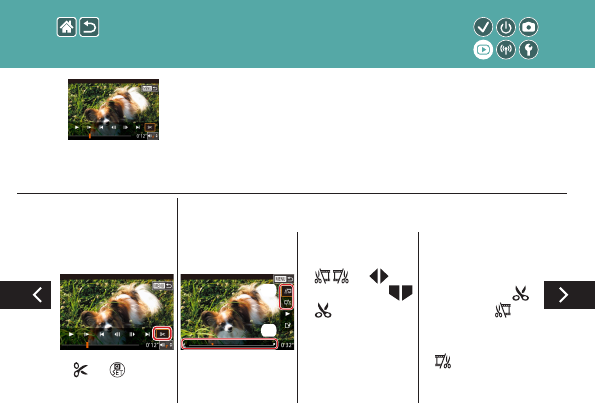The height and width of the screenshot is (403, 595).
Task: Select the highlighted playback chapter icon
Action: coord(483,50)
